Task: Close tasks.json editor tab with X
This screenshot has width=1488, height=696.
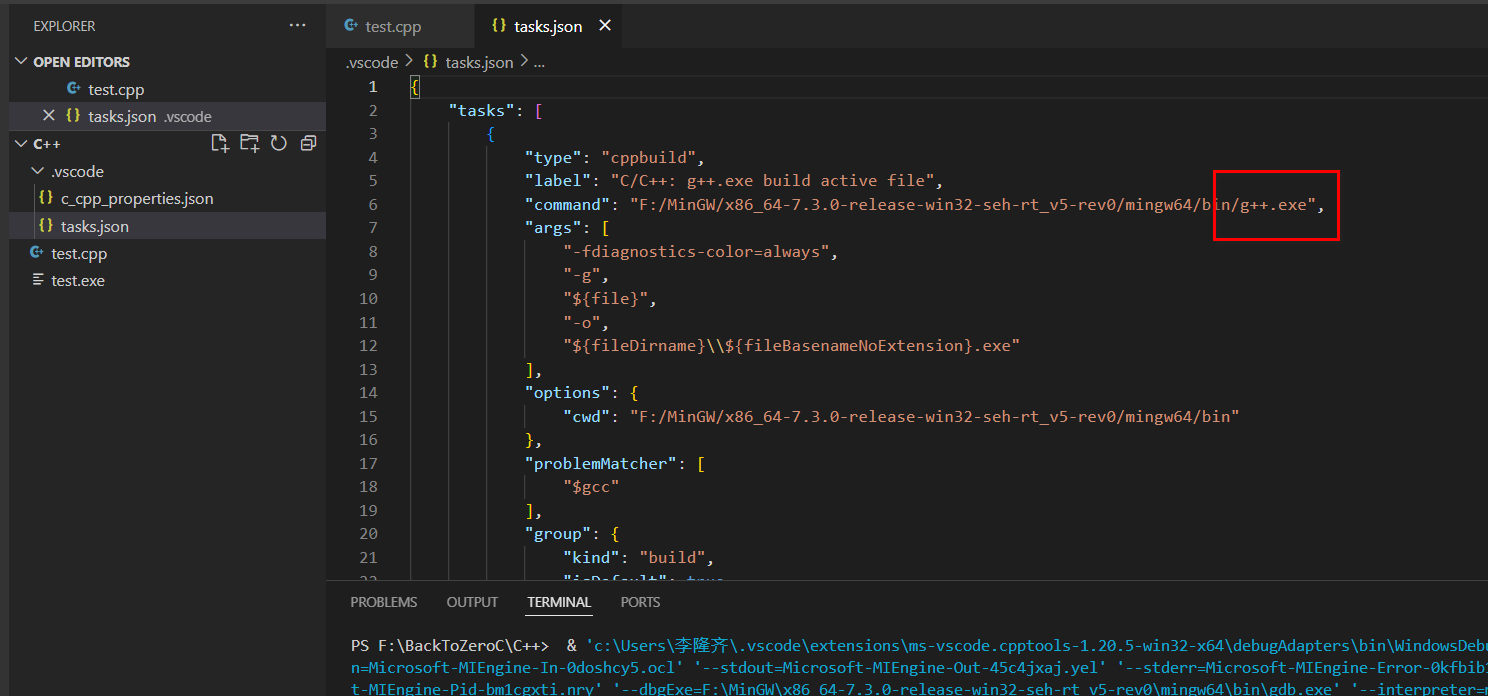Action: pyautogui.click(x=604, y=26)
